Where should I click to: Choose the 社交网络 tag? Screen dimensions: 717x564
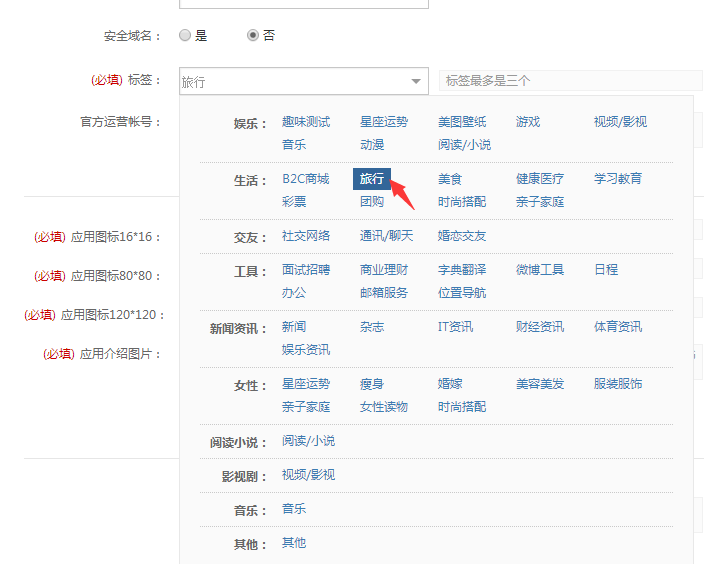coord(306,236)
